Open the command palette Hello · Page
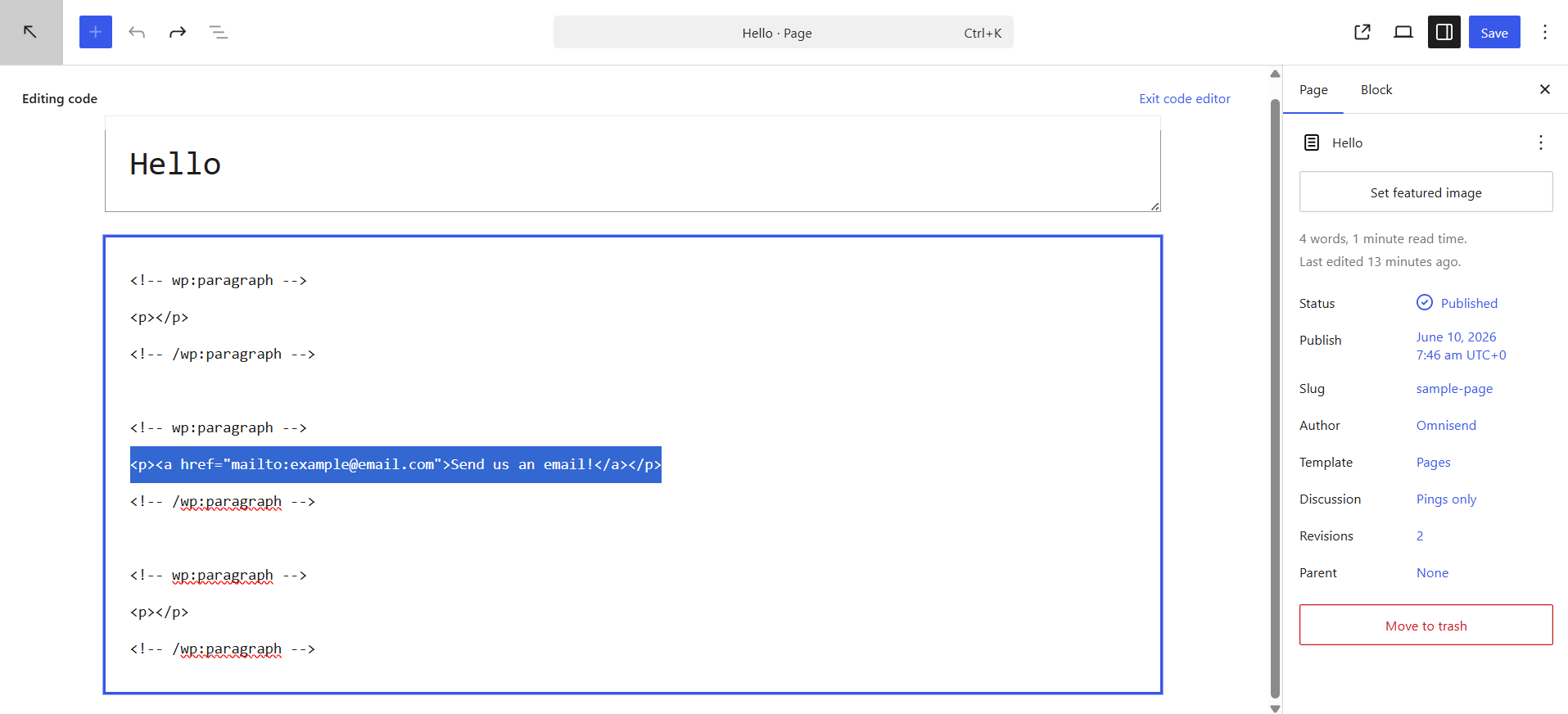The width and height of the screenshot is (1568, 714). pos(784,32)
